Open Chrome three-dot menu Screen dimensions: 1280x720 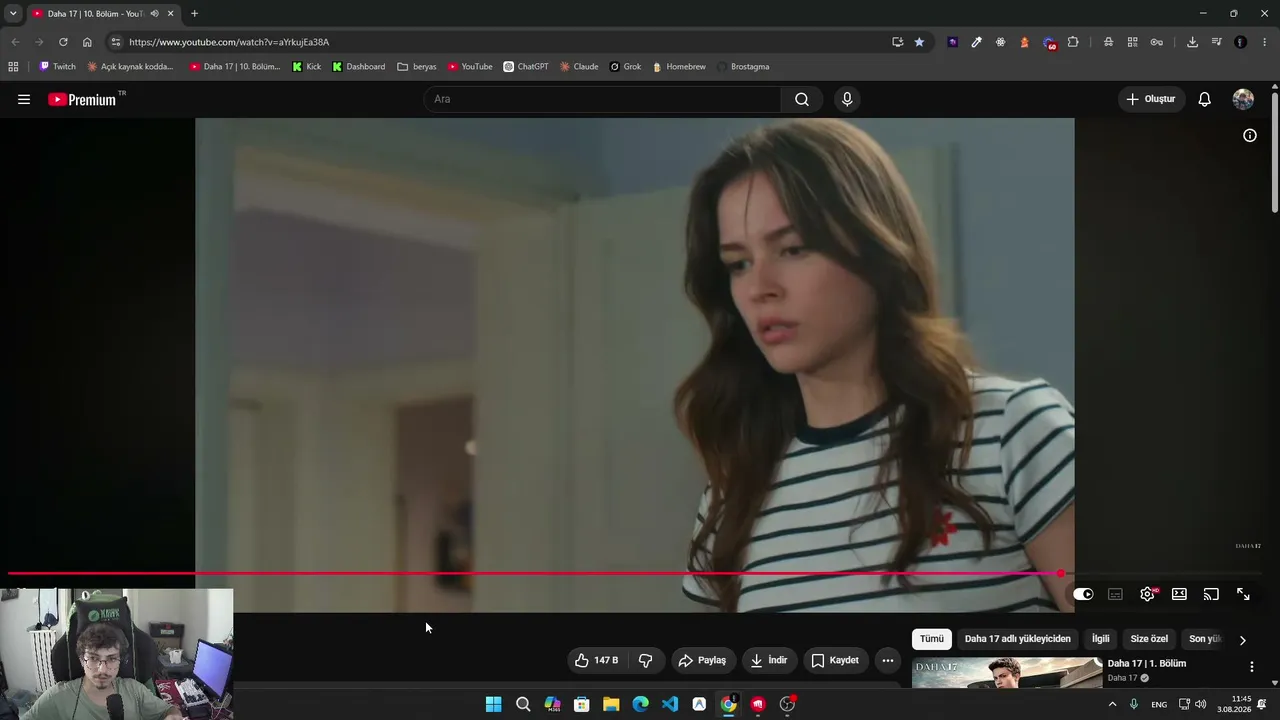pyautogui.click(x=1265, y=42)
